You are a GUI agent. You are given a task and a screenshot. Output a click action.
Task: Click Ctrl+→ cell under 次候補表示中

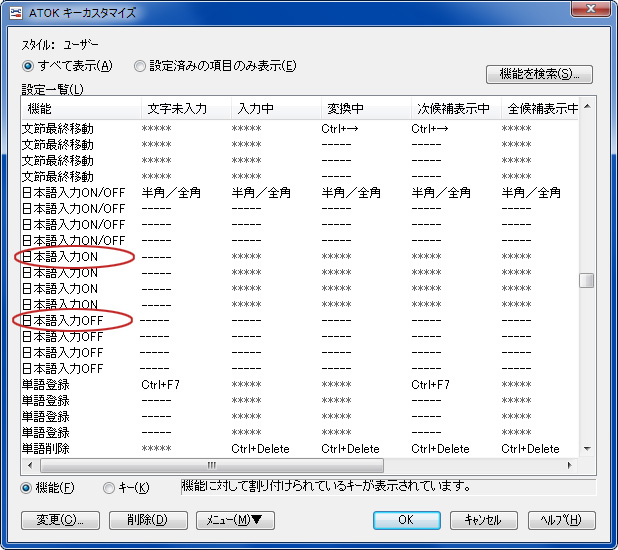point(430,129)
